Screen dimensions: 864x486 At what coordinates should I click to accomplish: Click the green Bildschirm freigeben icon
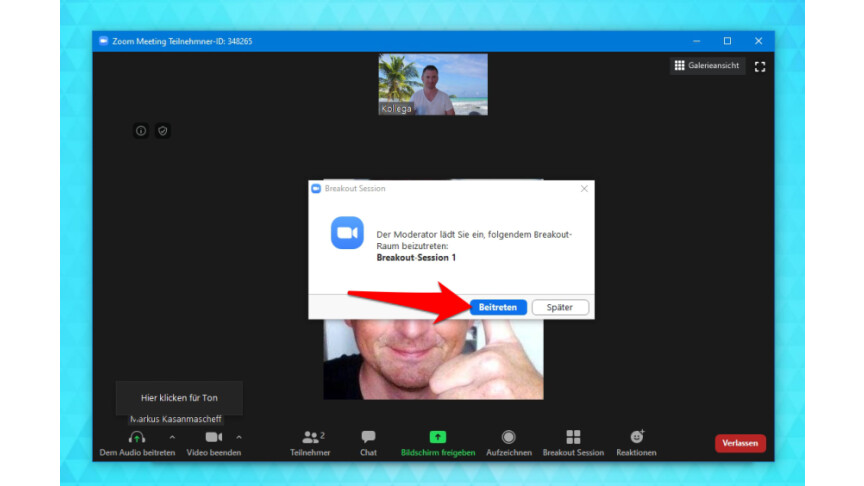[438, 437]
